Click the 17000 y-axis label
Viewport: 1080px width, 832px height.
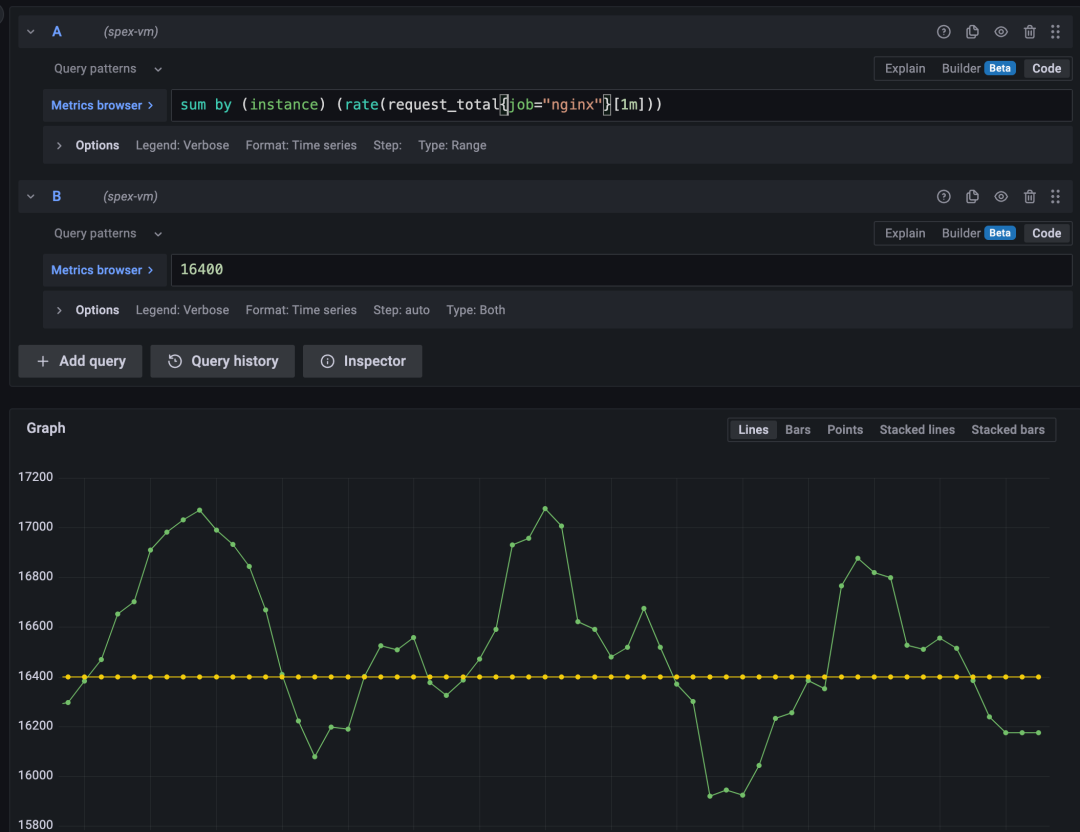pyautogui.click(x=35, y=526)
